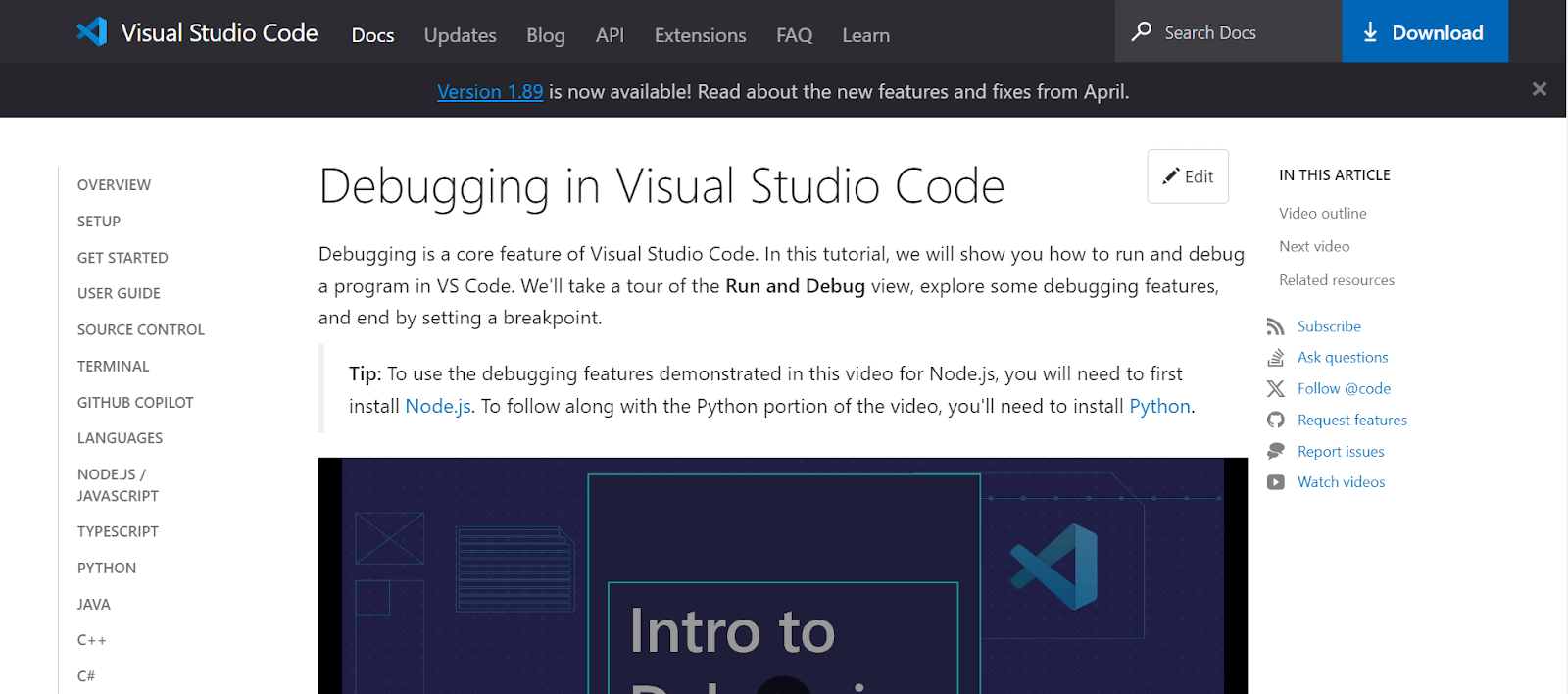The image size is (1568, 694).
Task: Open the Updates menu item
Action: click(460, 35)
